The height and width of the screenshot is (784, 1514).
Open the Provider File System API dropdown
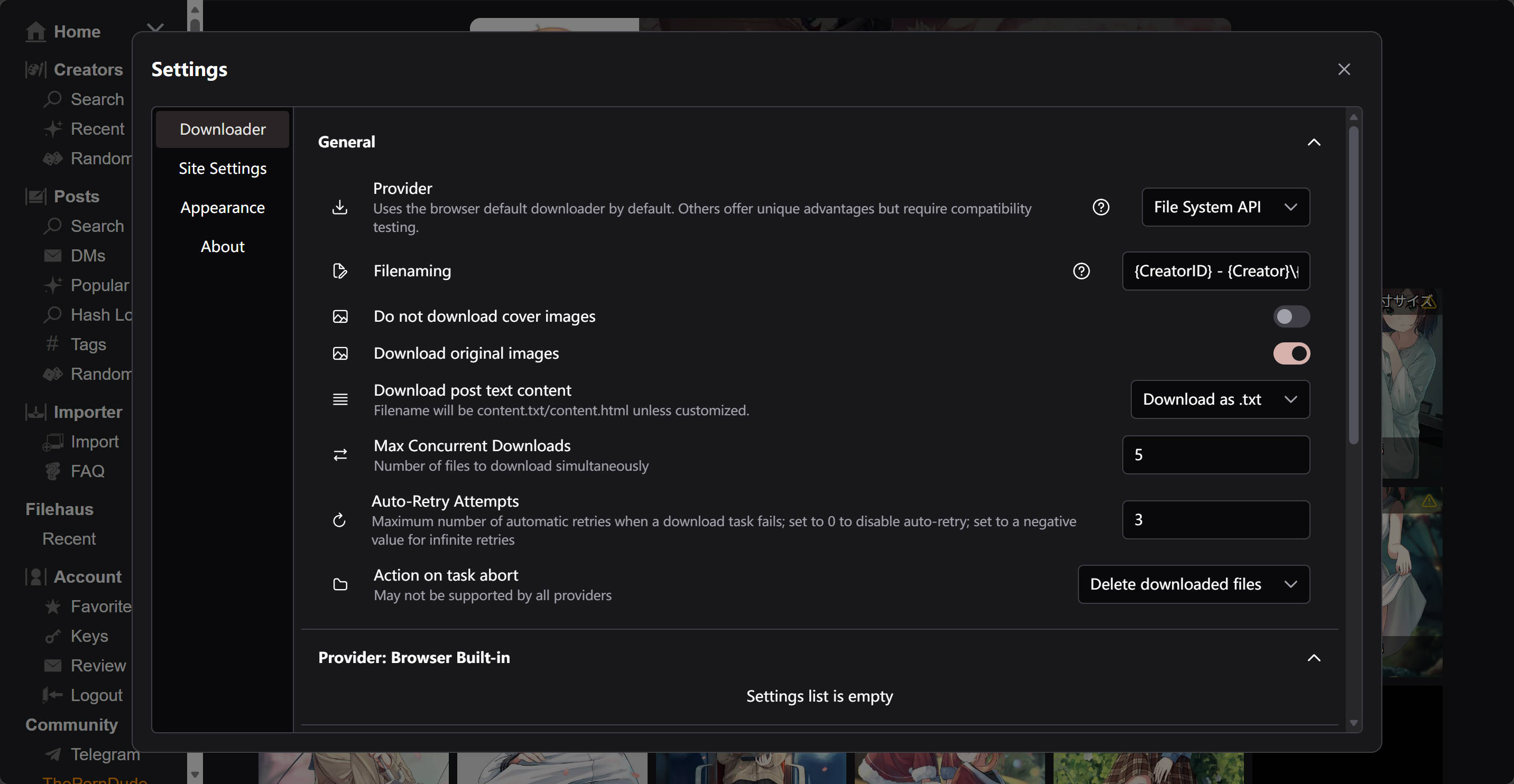tap(1225, 207)
